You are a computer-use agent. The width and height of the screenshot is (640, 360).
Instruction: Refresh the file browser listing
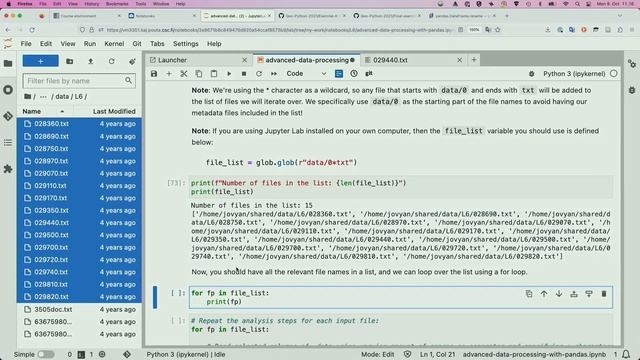coord(111,61)
